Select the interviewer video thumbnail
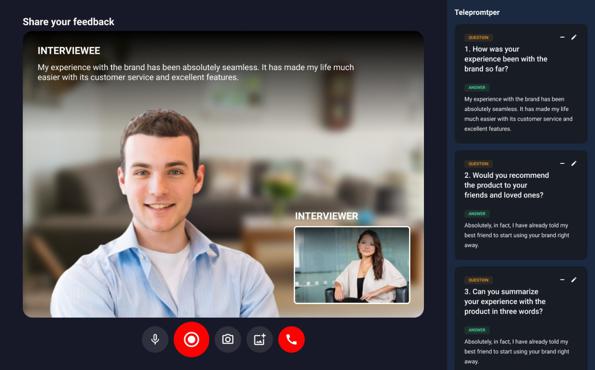This screenshot has height=370, width=595. pos(352,265)
